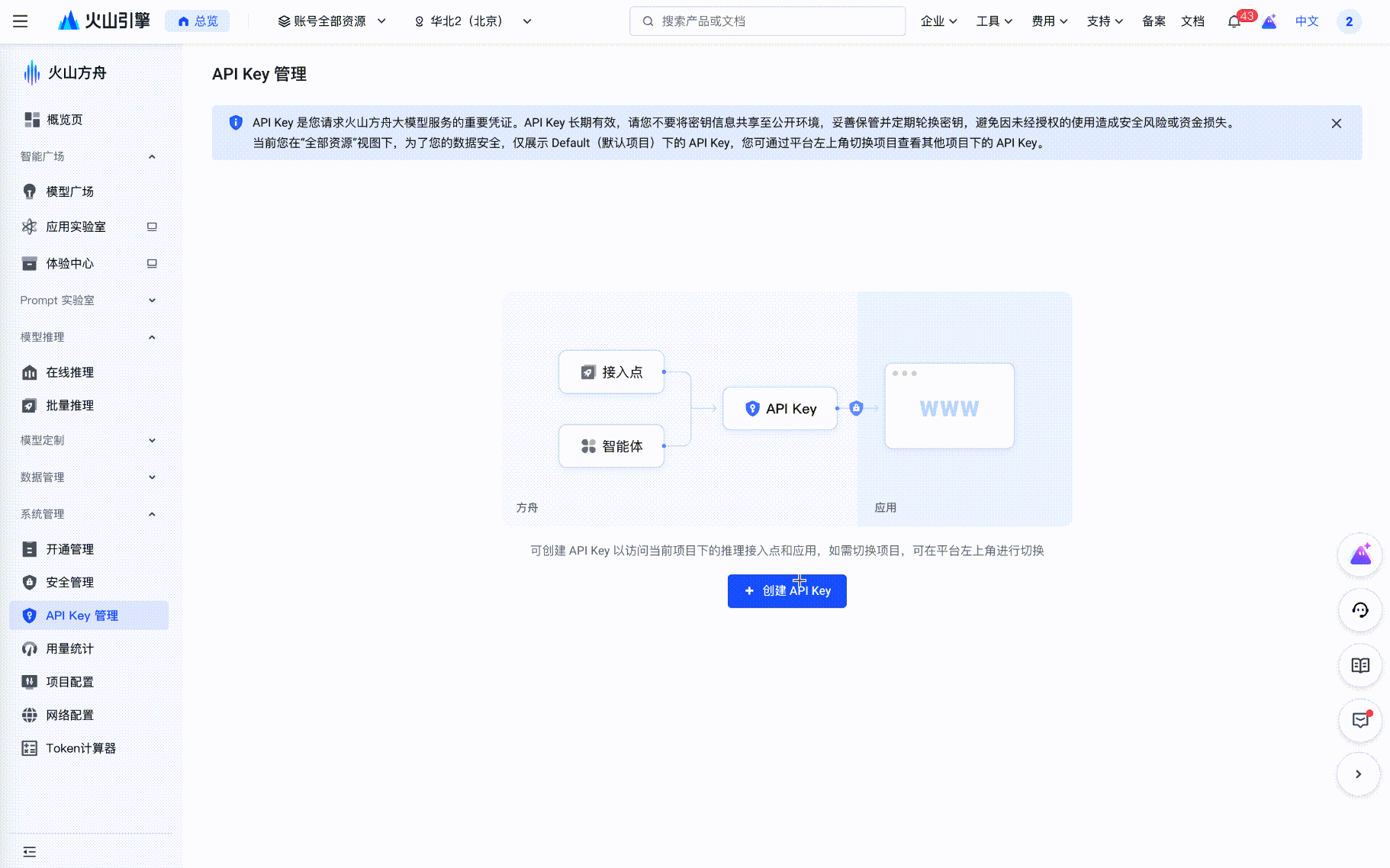The width and height of the screenshot is (1390, 868).
Task: Open the hamburger menu at top left
Action: (21, 21)
